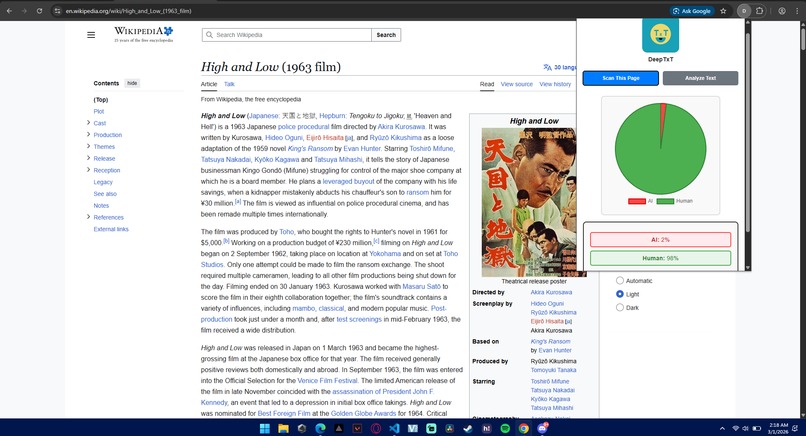Open Opera browser from the taskbar
Screen dimensions: 806x436
point(376,428)
